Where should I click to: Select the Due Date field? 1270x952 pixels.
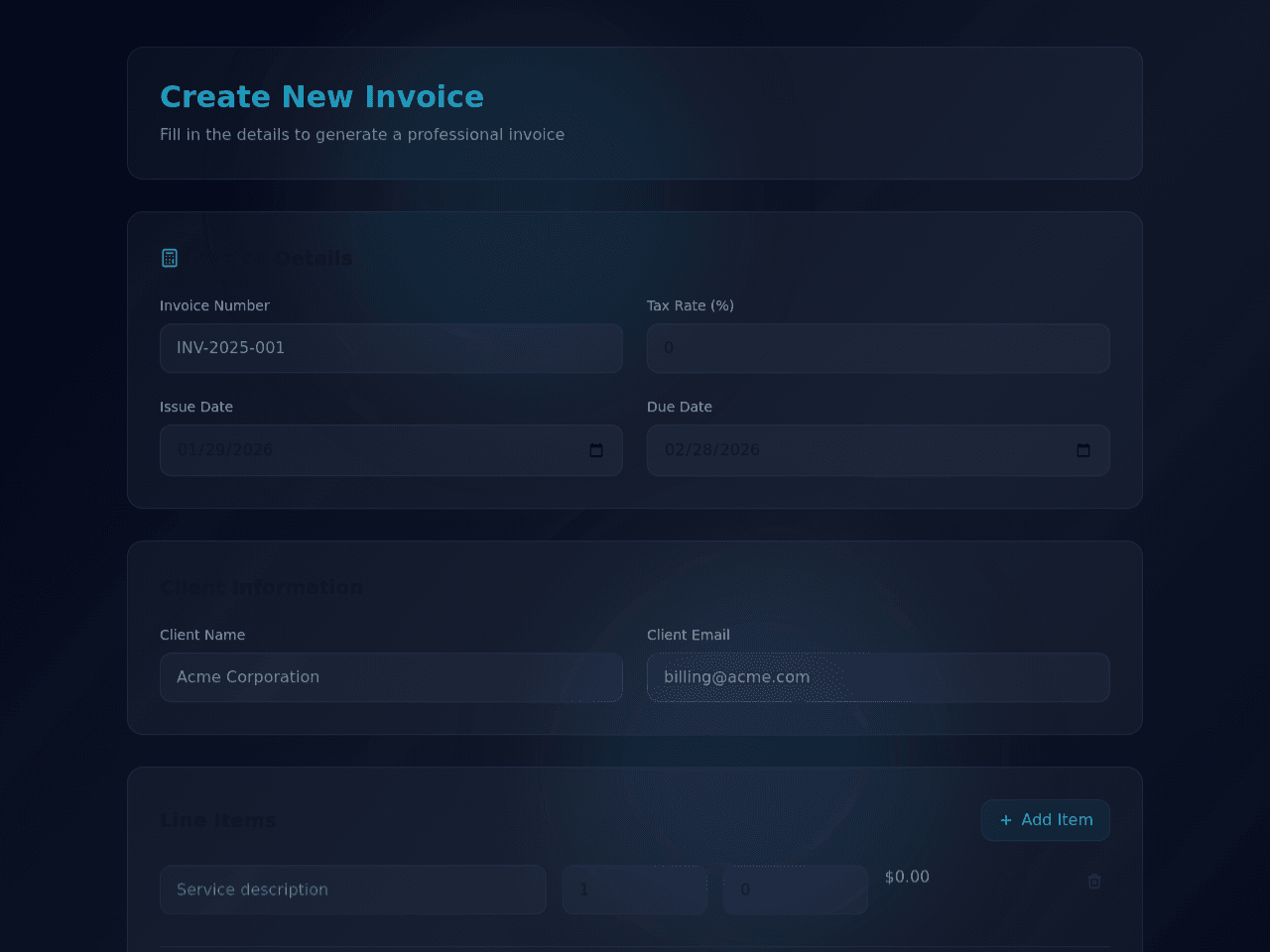pyautogui.click(x=878, y=450)
